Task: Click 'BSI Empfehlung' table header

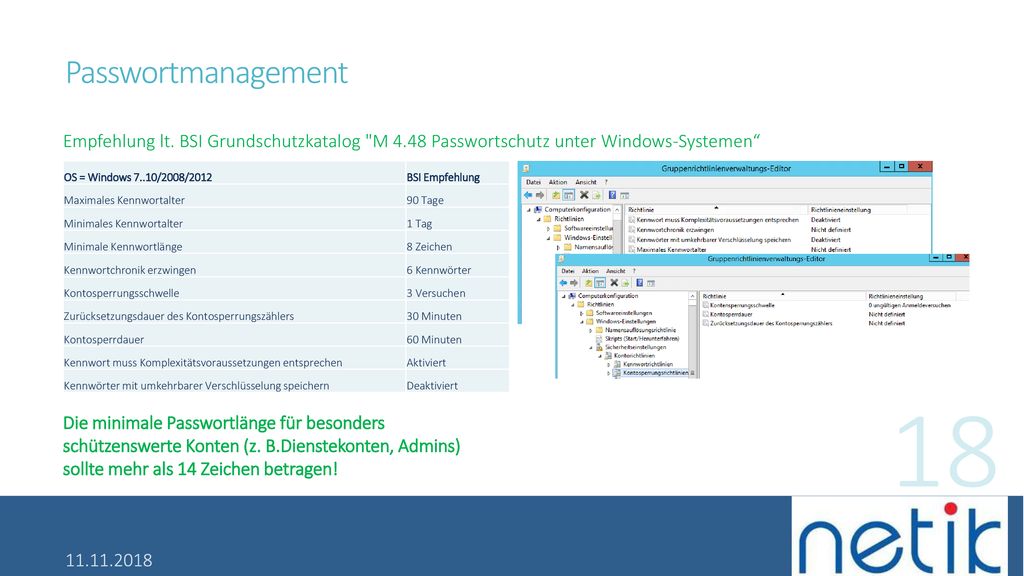Action: pos(443,177)
